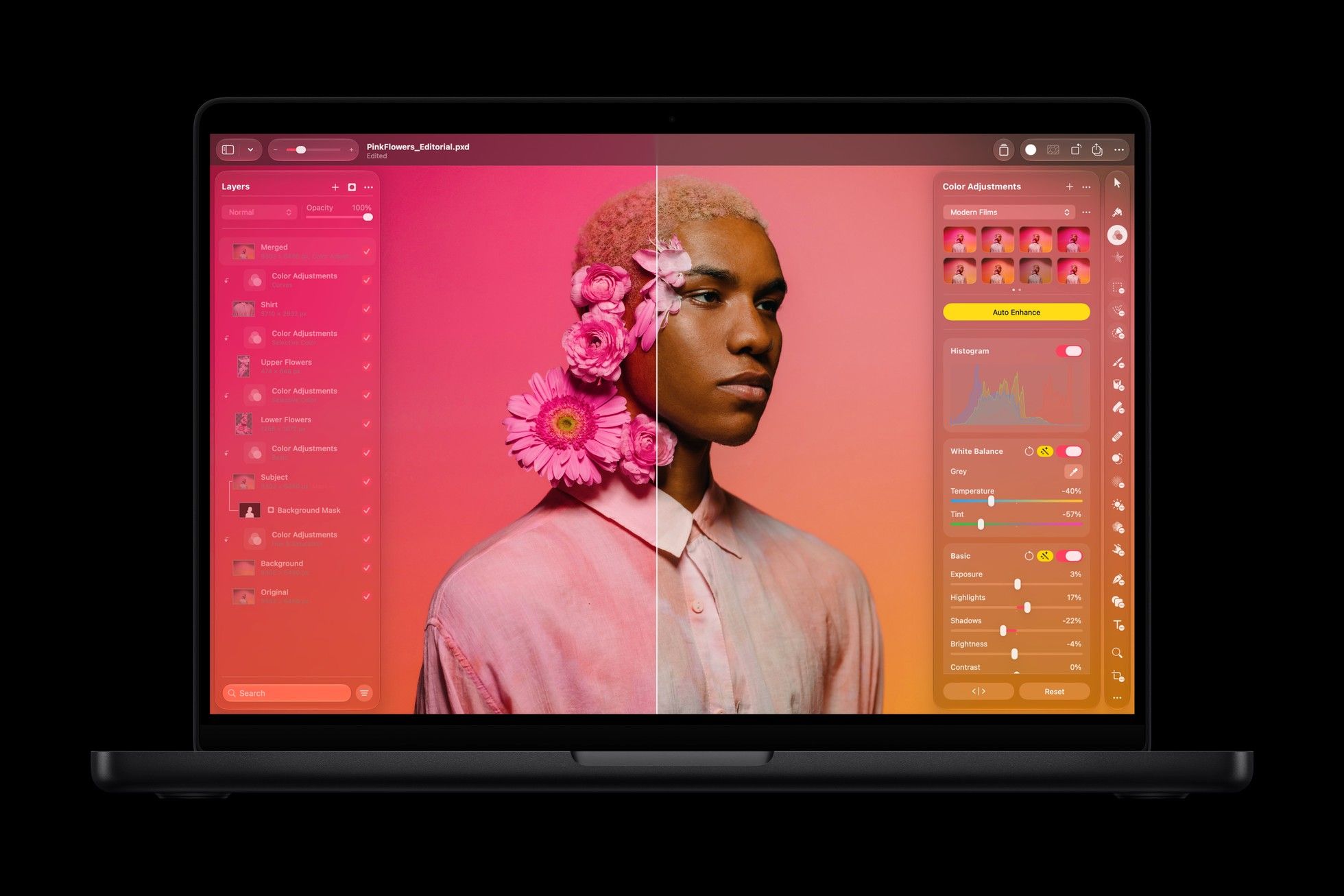The image size is (1344, 896).
Task: Select the Rectangular Selection tool
Action: coord(1118,288)
